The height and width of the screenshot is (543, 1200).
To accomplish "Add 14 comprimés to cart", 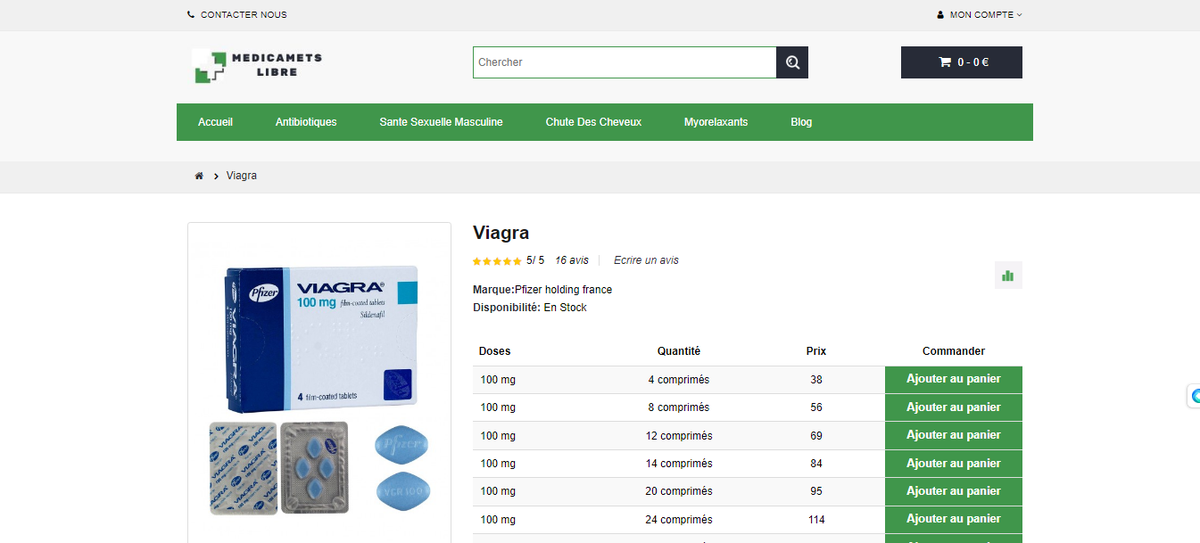I will coord(953,464).
